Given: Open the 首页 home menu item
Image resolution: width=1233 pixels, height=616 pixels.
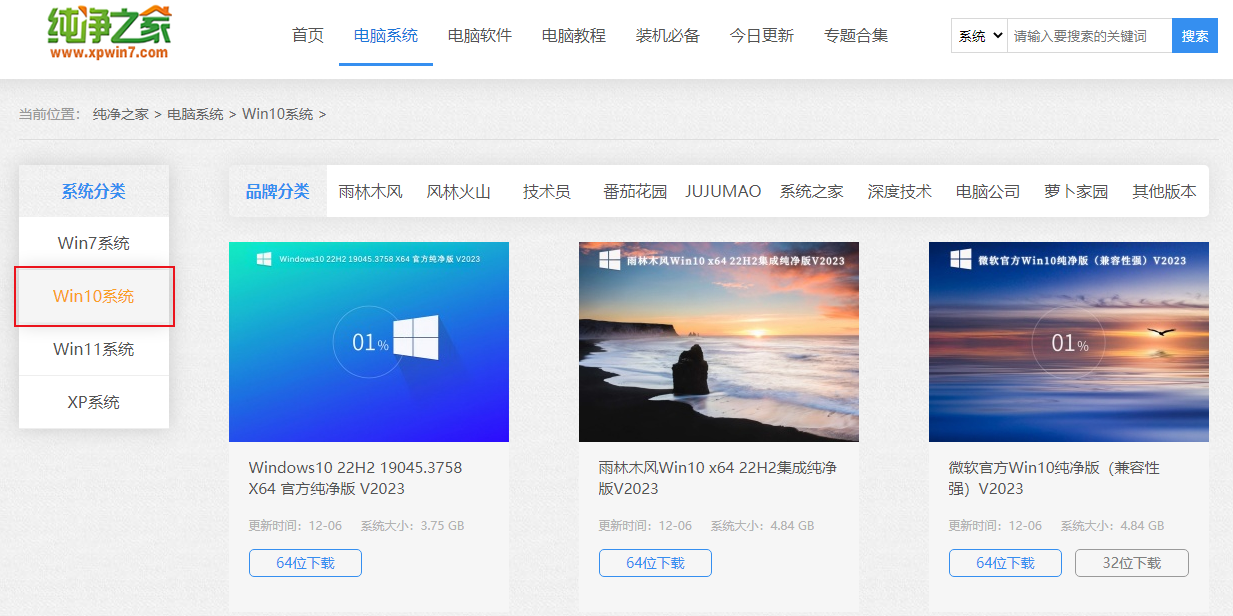Looking at the screenshot, I should tap(307, 34).
